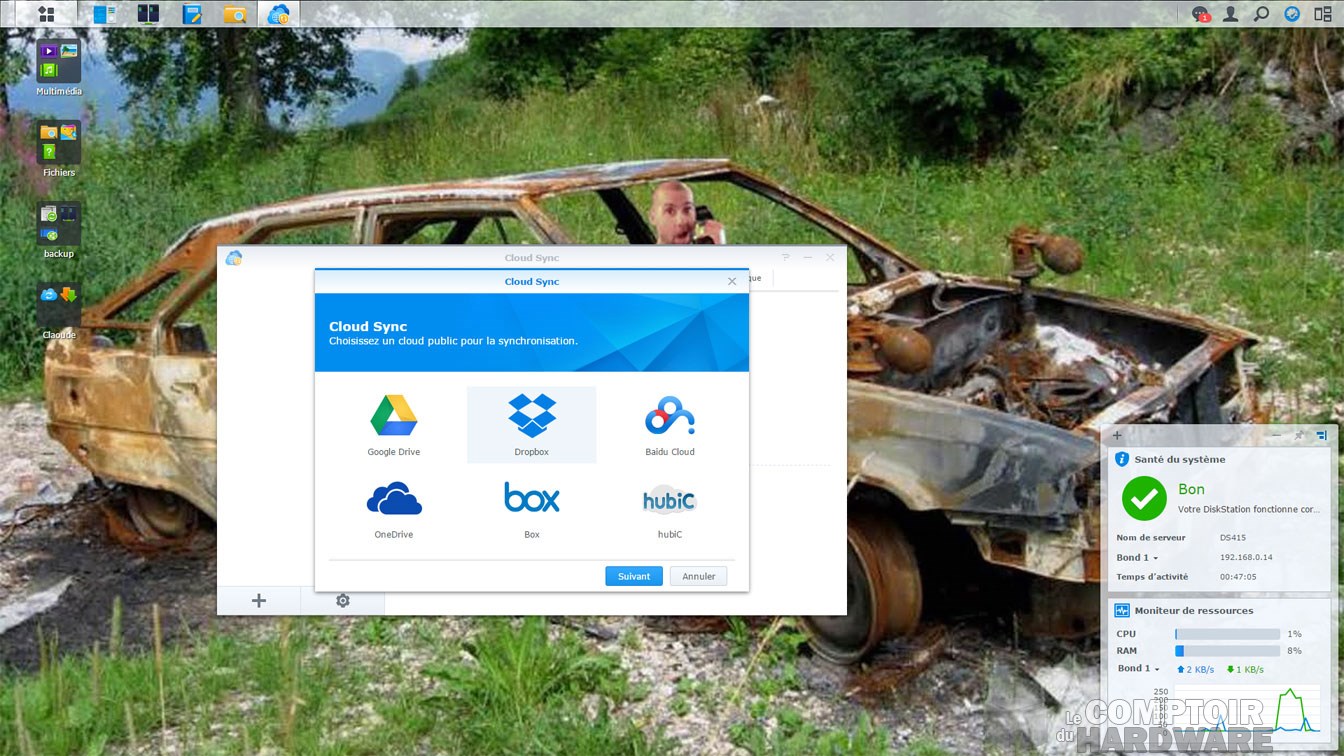Click the Cloud Sync app icon in window title
The width and height of the screenshot is (1344, 756).
(234, 258)
